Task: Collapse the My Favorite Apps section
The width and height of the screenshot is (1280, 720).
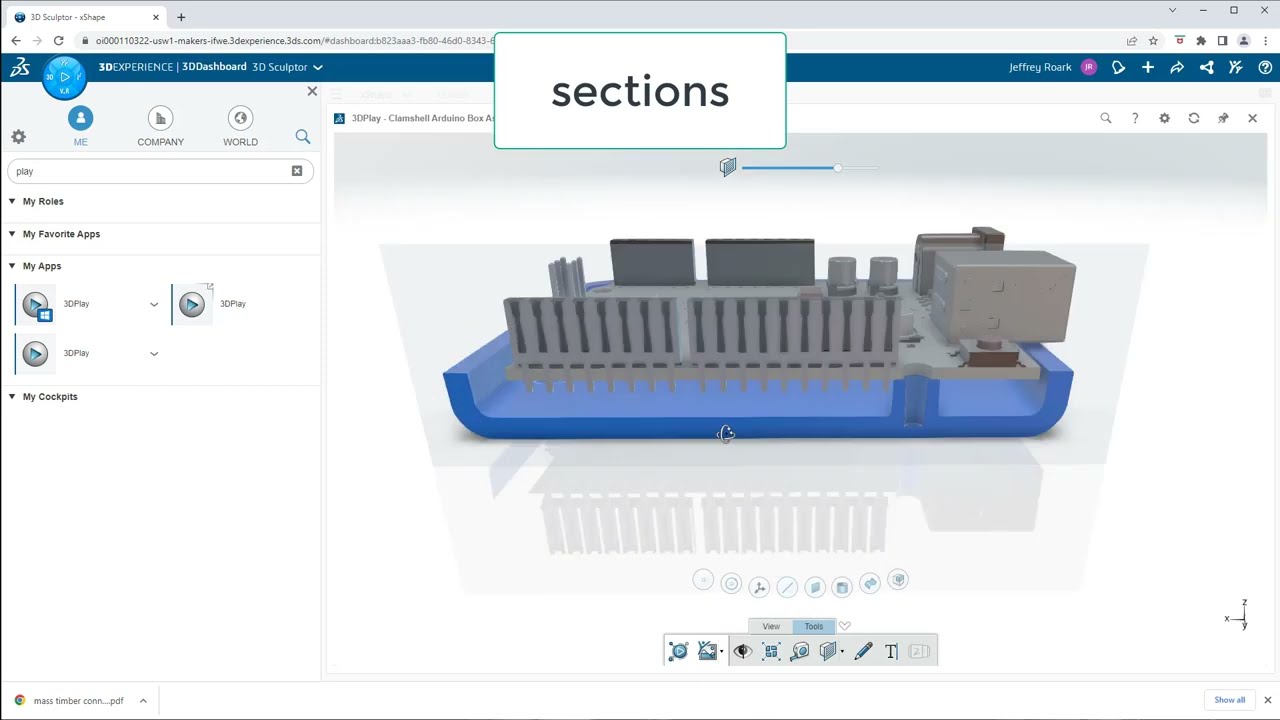Action: [x=12, y=234]
